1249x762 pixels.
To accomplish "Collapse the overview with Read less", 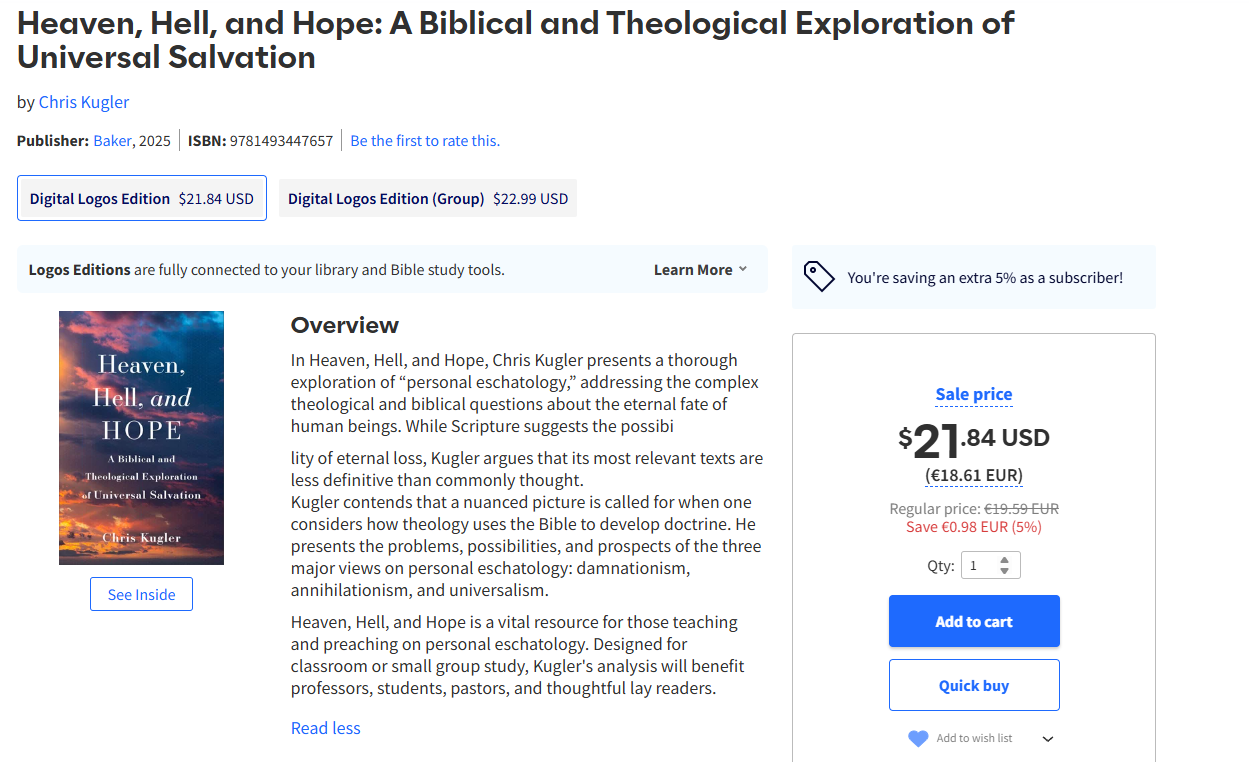I will (325, 728).
